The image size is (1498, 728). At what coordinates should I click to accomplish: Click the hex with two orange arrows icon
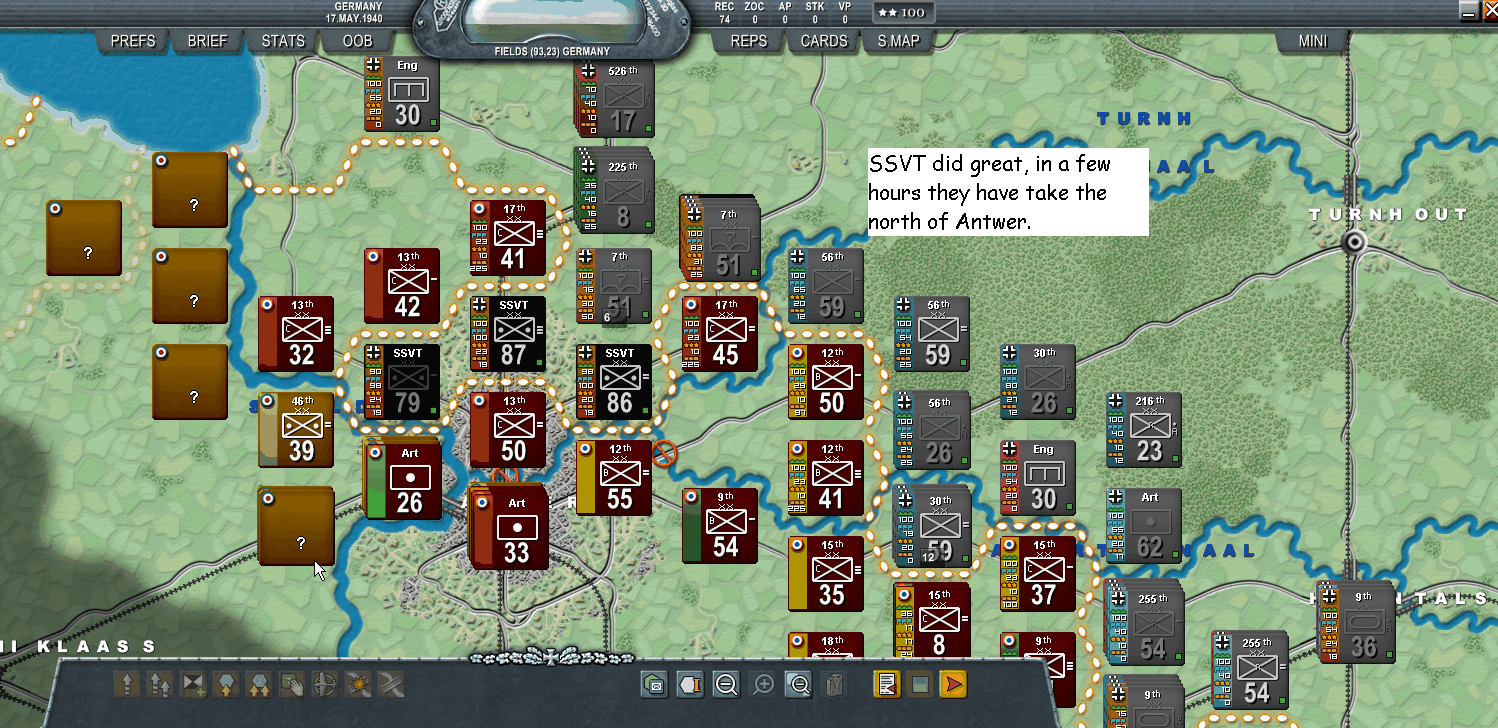pyautogui.click(x=259, y=685)
